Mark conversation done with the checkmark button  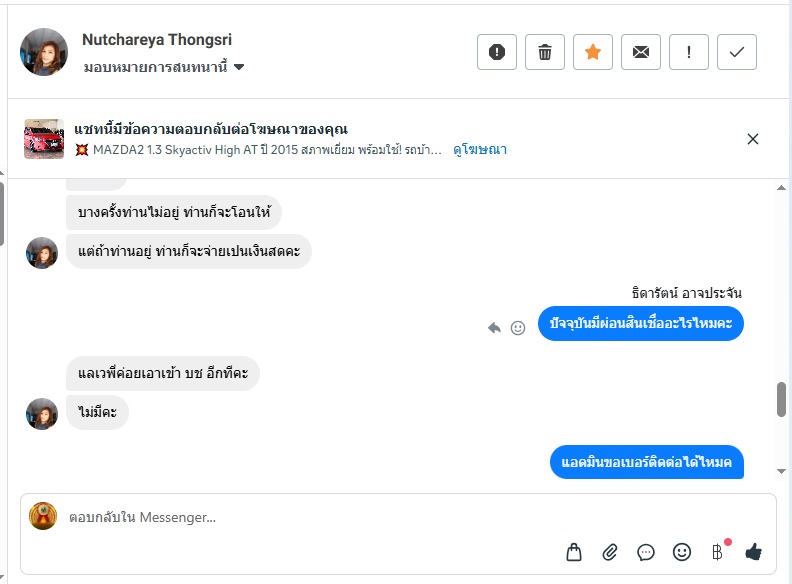click(737, 52)
